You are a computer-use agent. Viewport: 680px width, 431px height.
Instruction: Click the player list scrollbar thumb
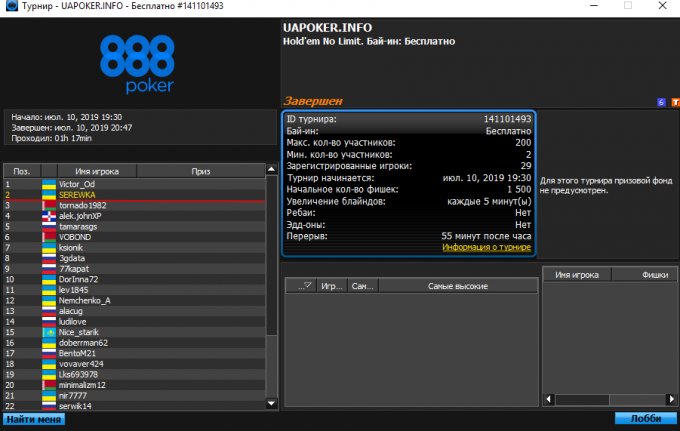[271, 255]
